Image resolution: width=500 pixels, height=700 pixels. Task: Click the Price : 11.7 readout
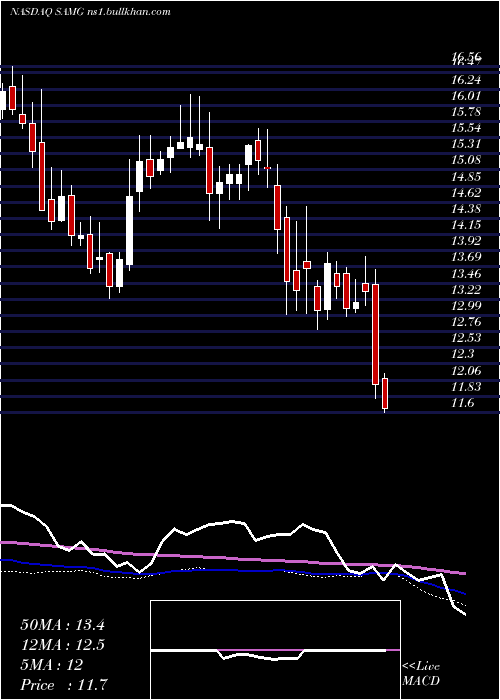point(64,685)
